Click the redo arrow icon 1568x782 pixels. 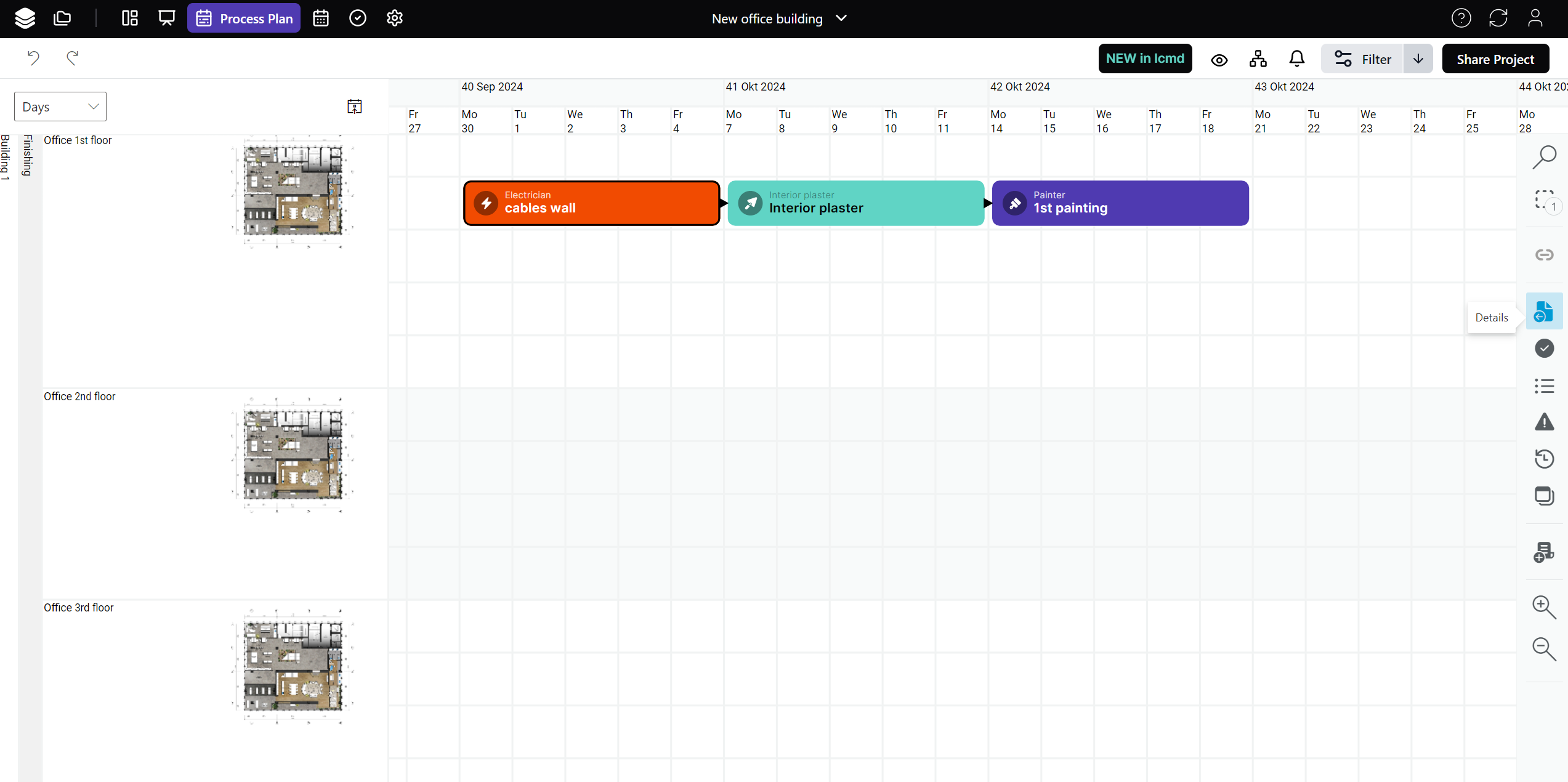click(x=72, y=58)
